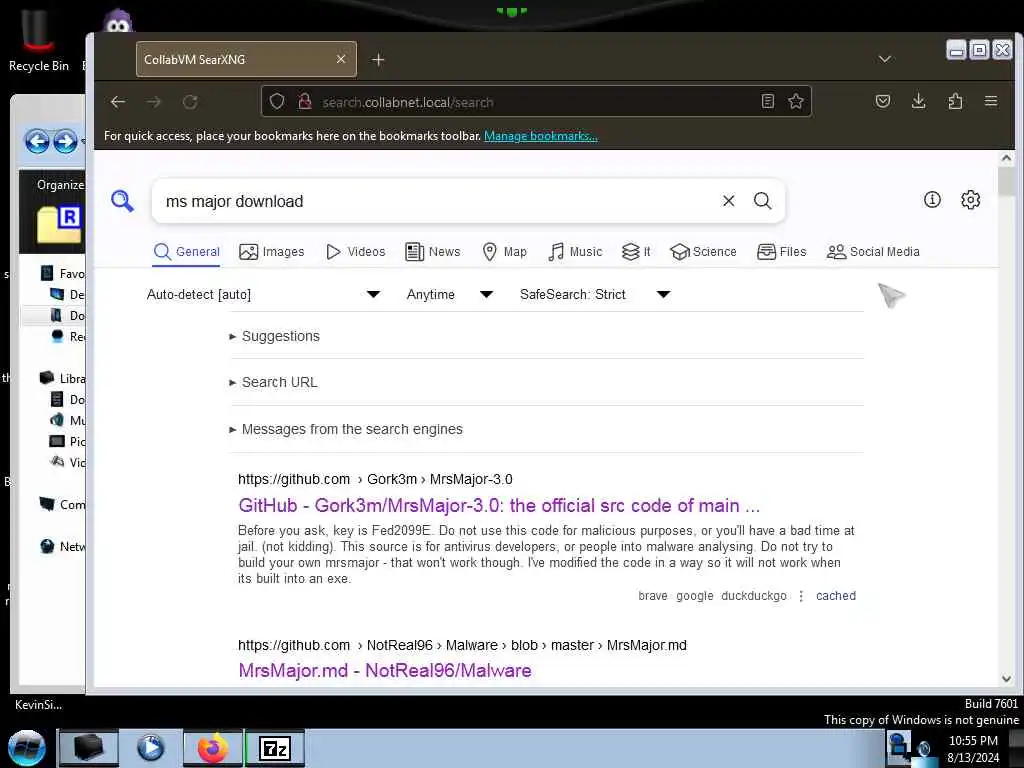This screenshot has height=768, width=1024.
Task: Open the Firefox downloads panel
Action: tap(919, 101)
